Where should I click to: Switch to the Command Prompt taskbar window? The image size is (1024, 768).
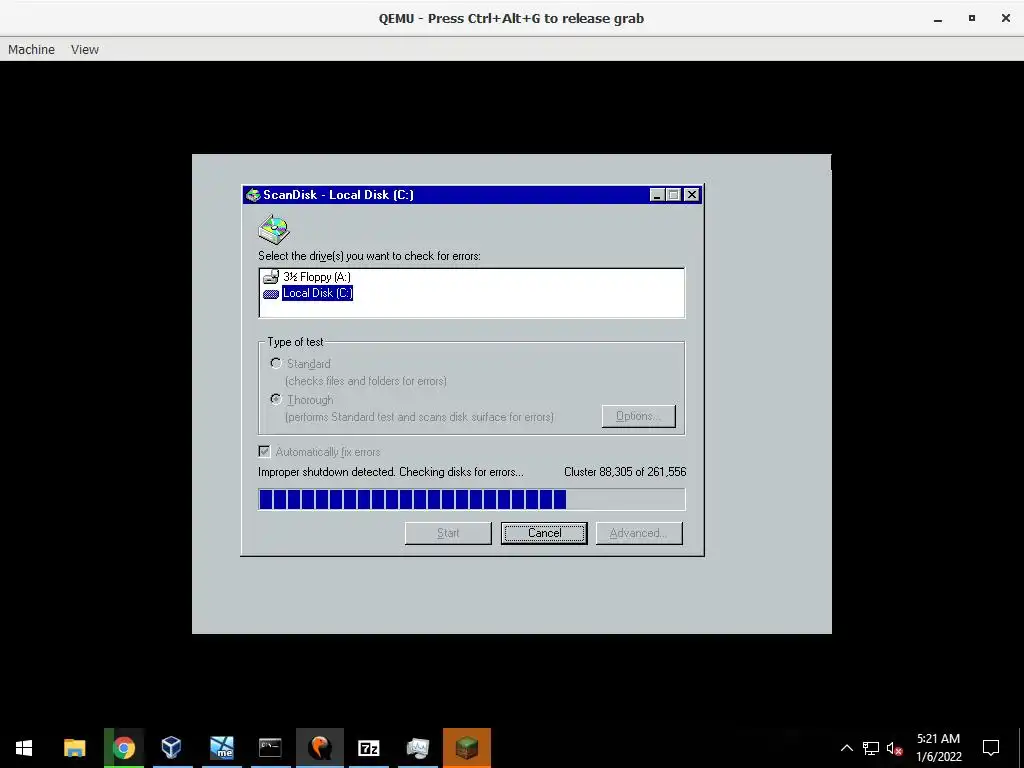point(270,748)
